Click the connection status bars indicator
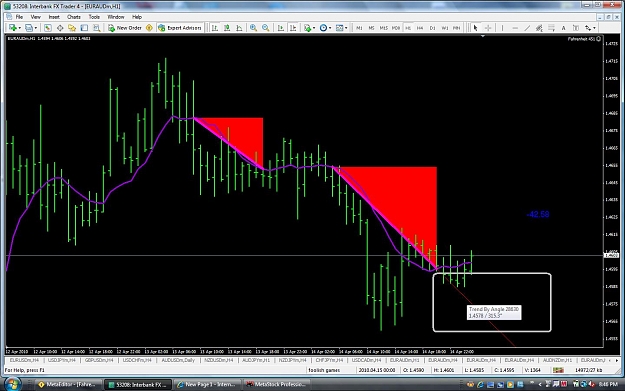Viewport: 625px width, 391px height. point(558,370)
